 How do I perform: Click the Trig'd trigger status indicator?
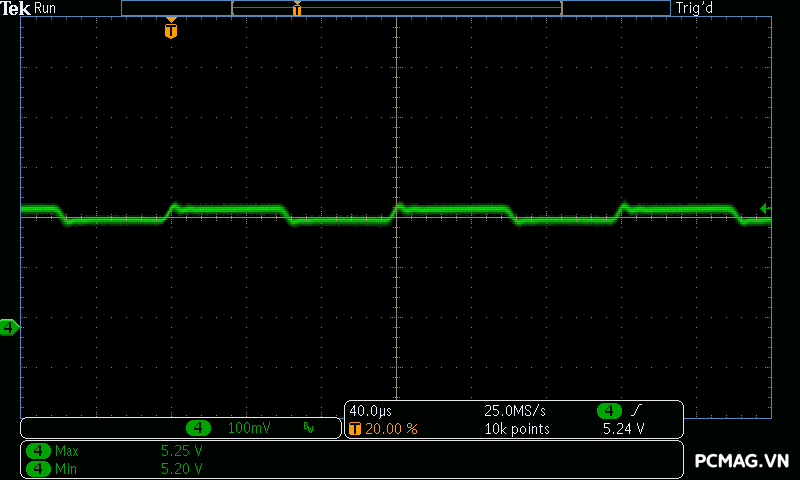(x=694, y=8)
